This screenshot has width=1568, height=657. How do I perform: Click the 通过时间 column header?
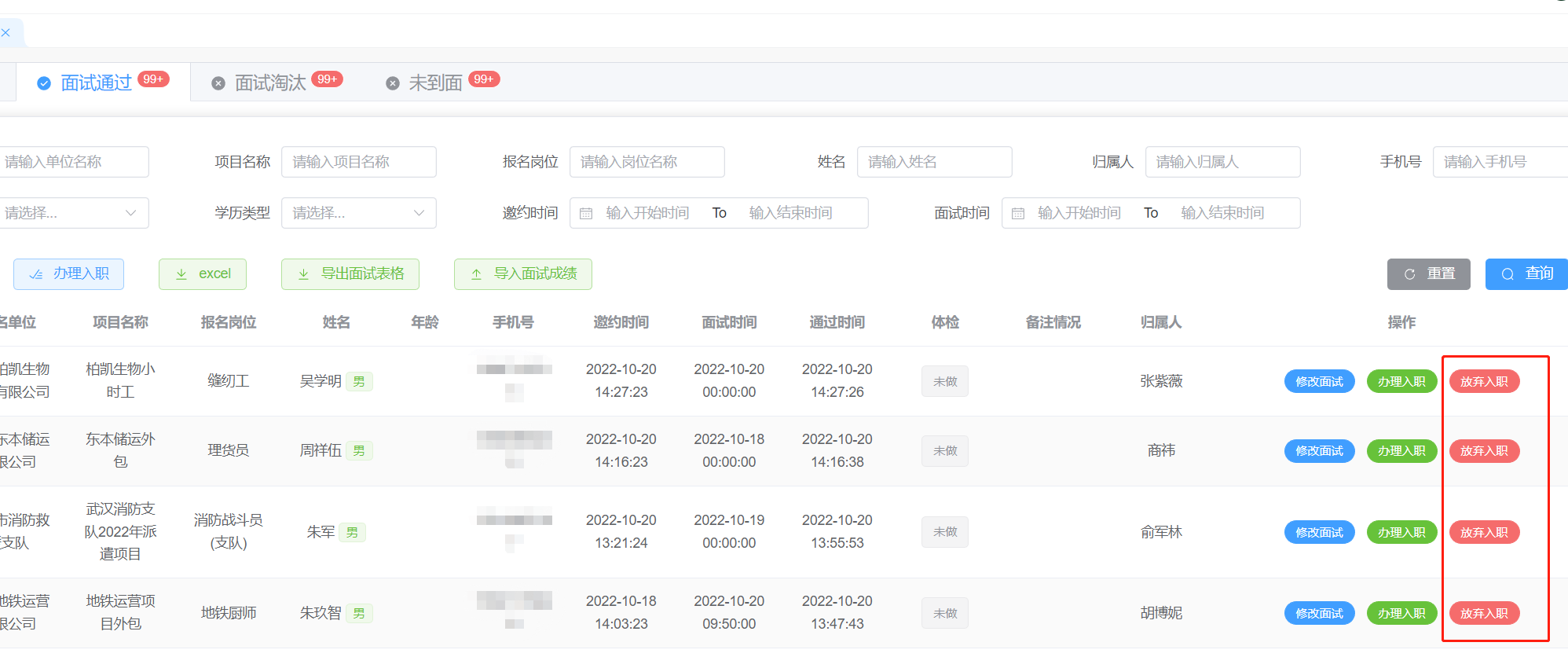[x=837, y=322]
